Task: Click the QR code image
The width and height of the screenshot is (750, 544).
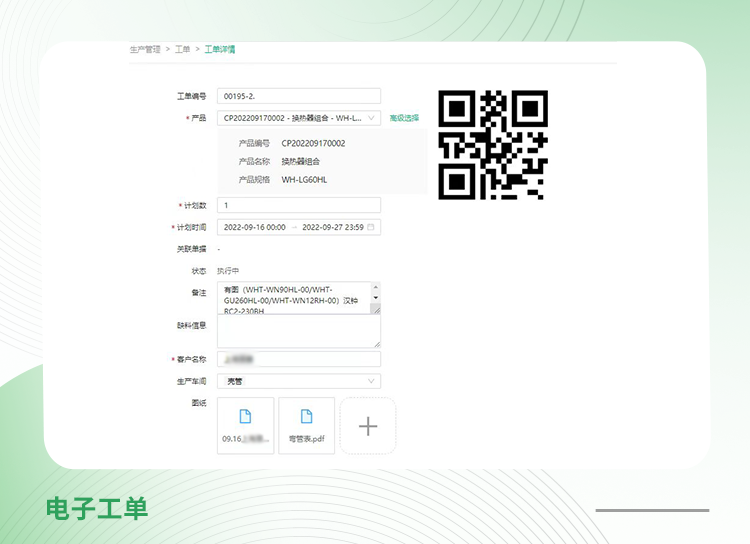Action: pos(493,145)
